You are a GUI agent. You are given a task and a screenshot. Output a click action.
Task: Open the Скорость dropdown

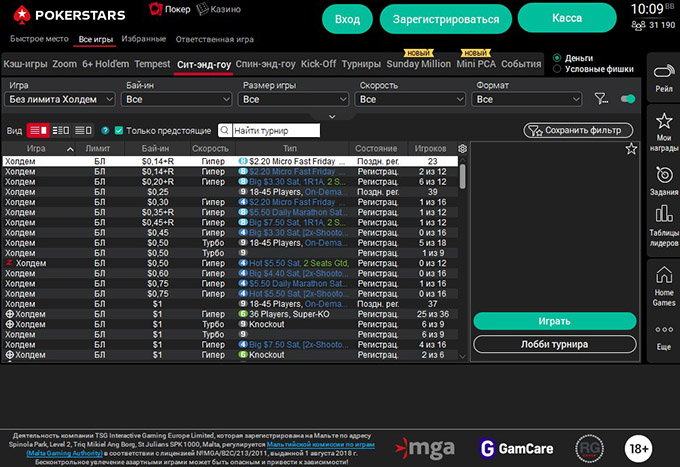411,99
